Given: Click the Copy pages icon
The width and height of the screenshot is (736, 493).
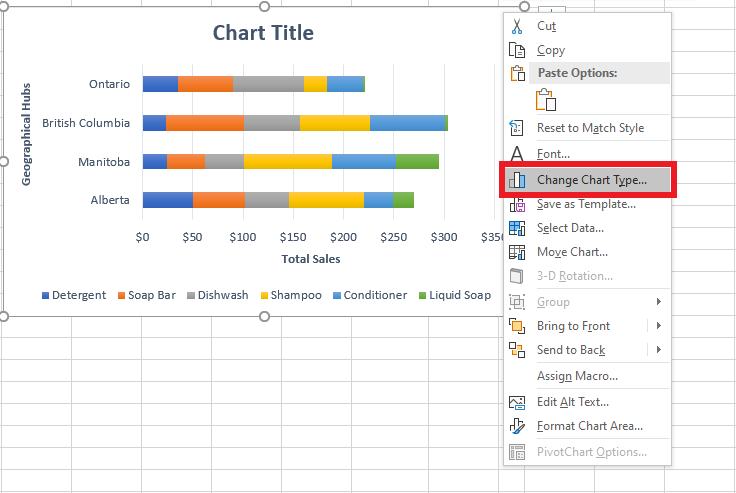Looking at the screenshot, I should tap(517, 50).
